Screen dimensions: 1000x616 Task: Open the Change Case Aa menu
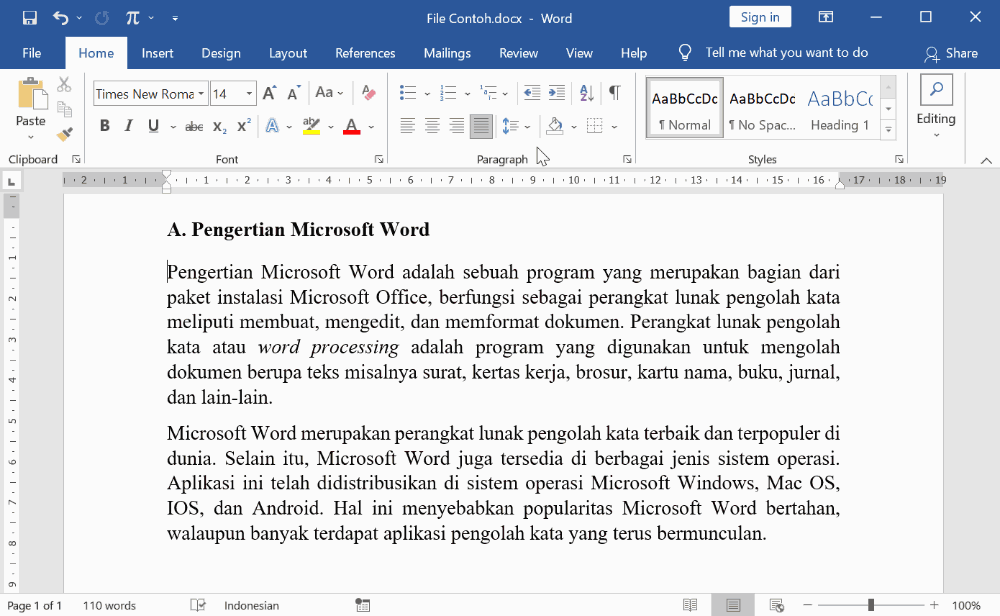coord(328,93)
